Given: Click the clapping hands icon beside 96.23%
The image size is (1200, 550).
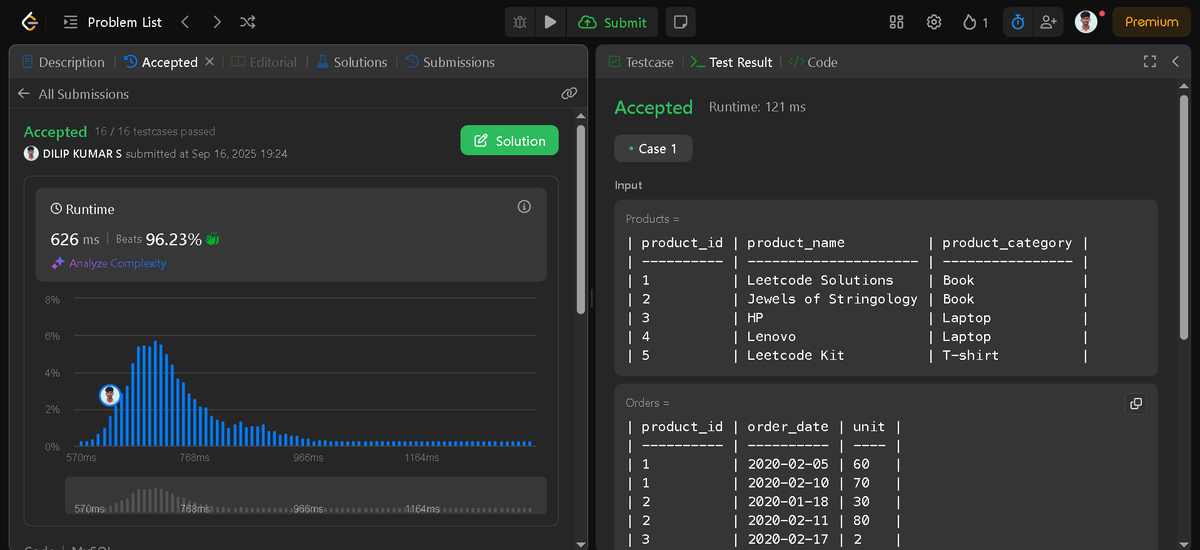Looking at the screenshot, I should pyautogui.click(x=212, y=240).
